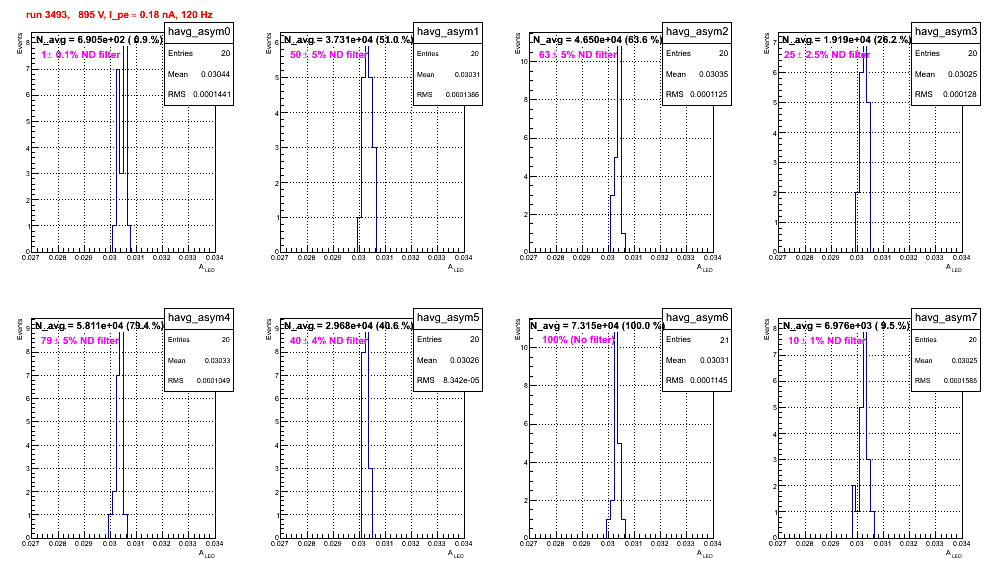Click the N_avg = 4.650e+04 label

pyautogui.click(x=597, y=40)
